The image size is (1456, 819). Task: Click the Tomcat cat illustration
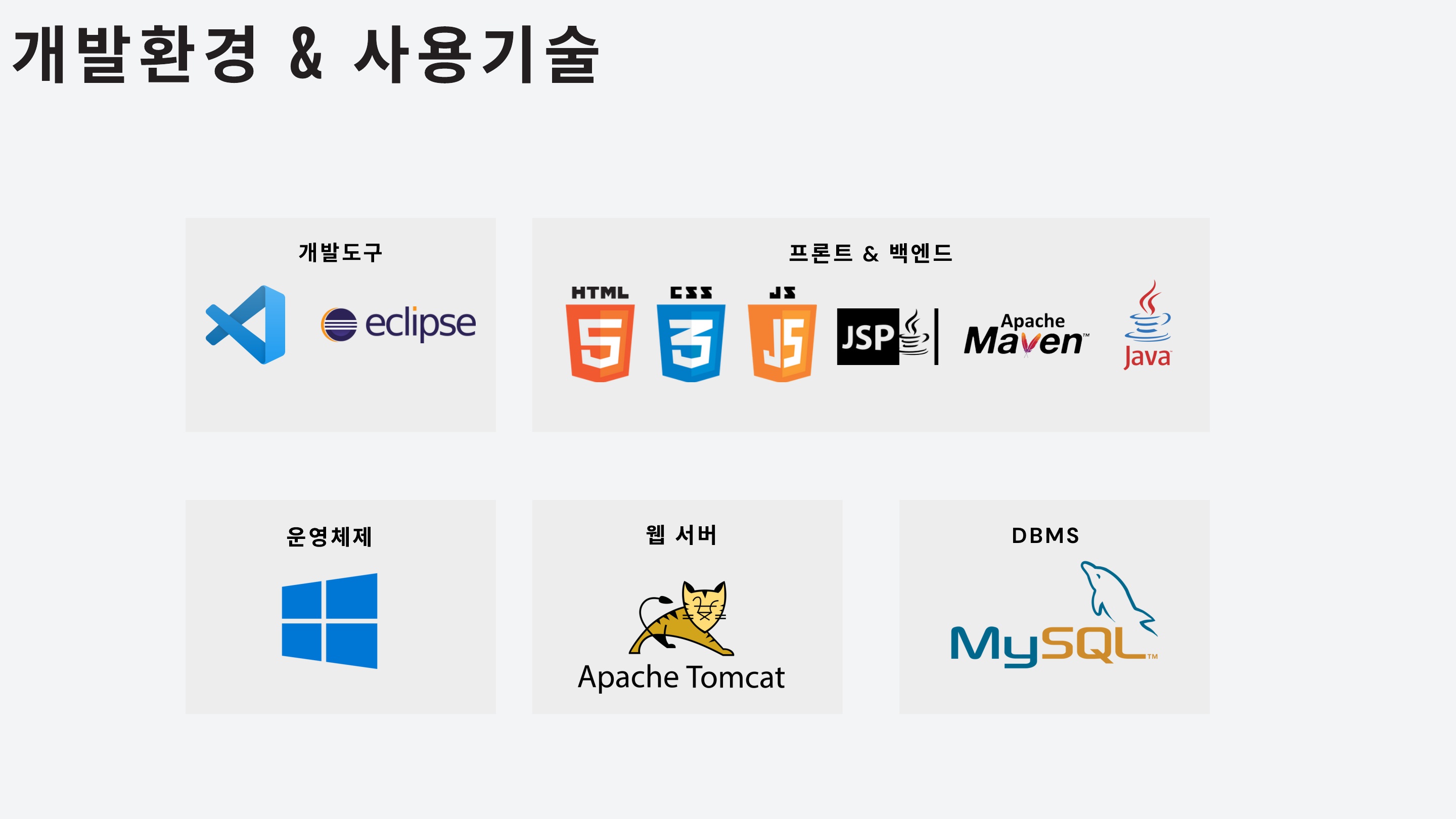(682, 618)
